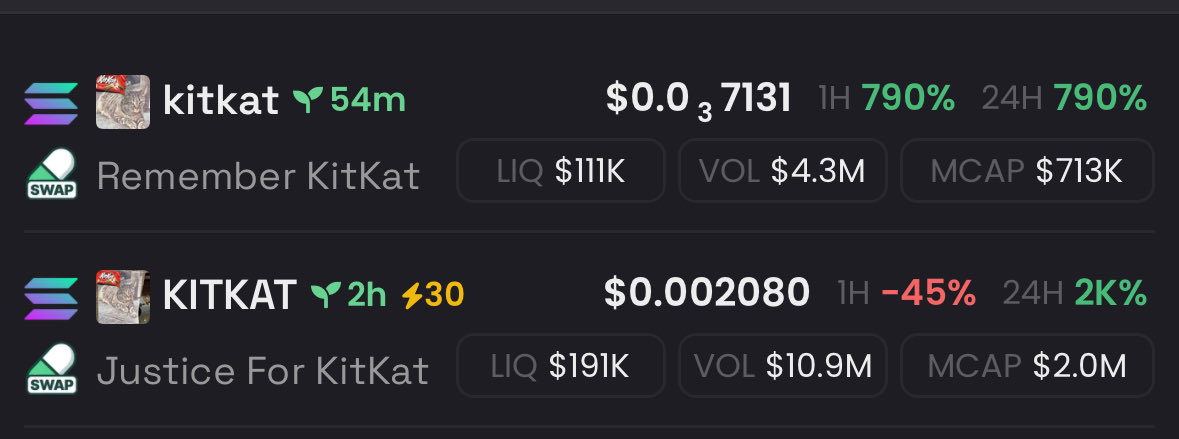Click the $0.002080 price value
This screenshot has width=1179, height=439.
(x=706, y=293)
